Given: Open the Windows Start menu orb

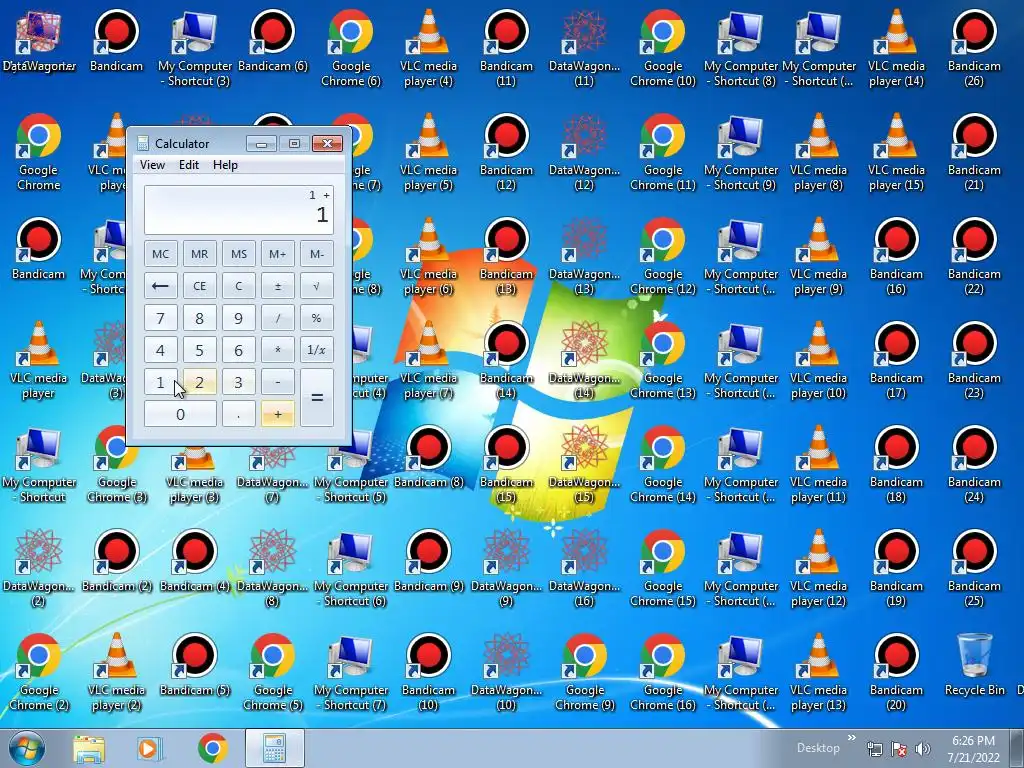Looking at the screenshot, I should tap(27, 749).
